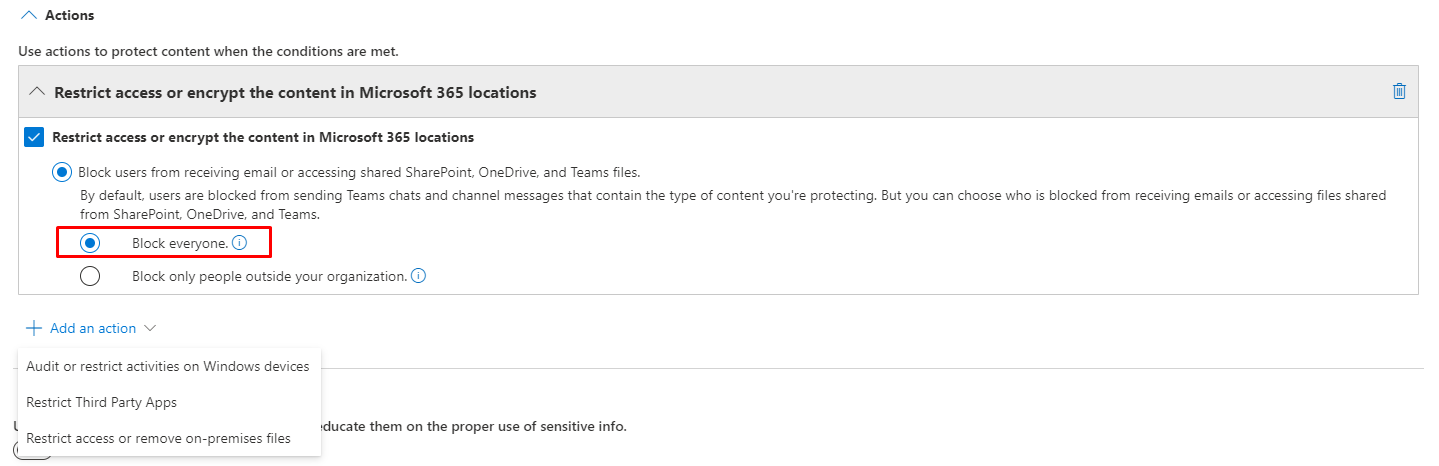Viewport: 1439px width, 466px height.
Task: Click the Add an action link text
Action: coord(93,328)
